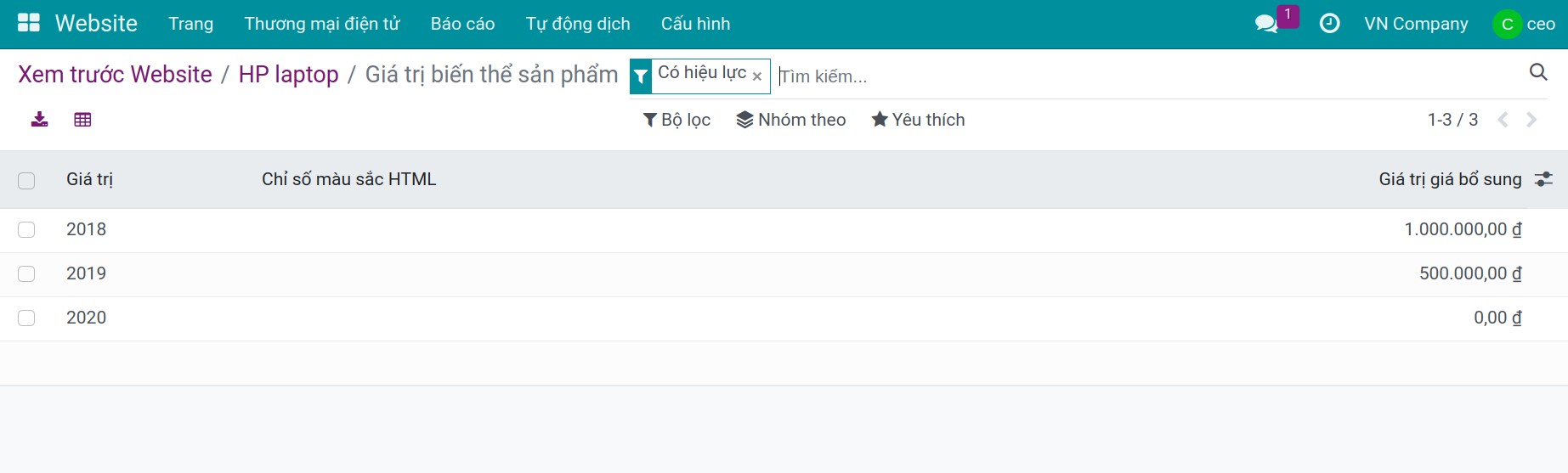Tick the checkbox for row 2018
1568x473 pixels.
(x=26, y=229)
